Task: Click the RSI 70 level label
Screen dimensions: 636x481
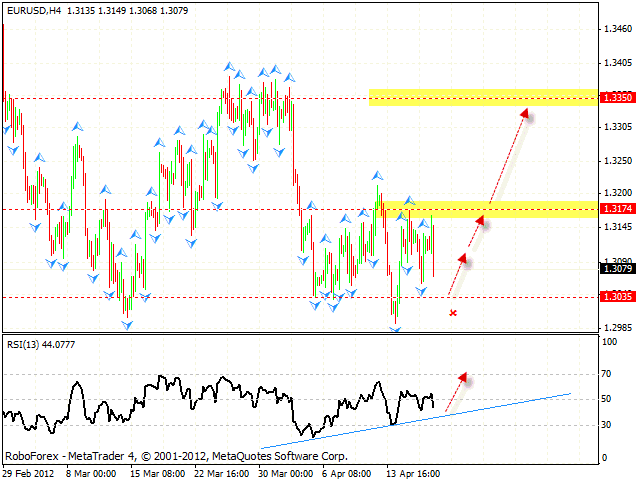Action: coord(606,374)
